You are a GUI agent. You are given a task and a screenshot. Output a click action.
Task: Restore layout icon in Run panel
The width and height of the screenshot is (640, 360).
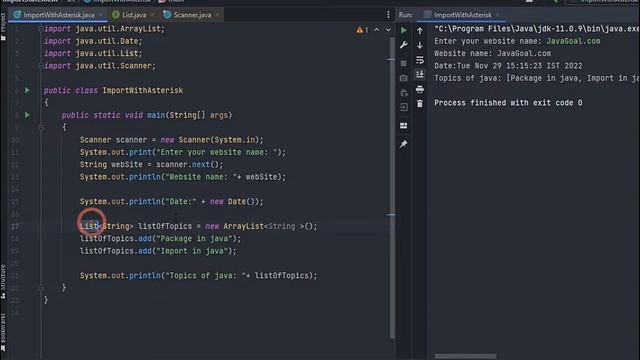pyautogui.click(x=403, y=126)
